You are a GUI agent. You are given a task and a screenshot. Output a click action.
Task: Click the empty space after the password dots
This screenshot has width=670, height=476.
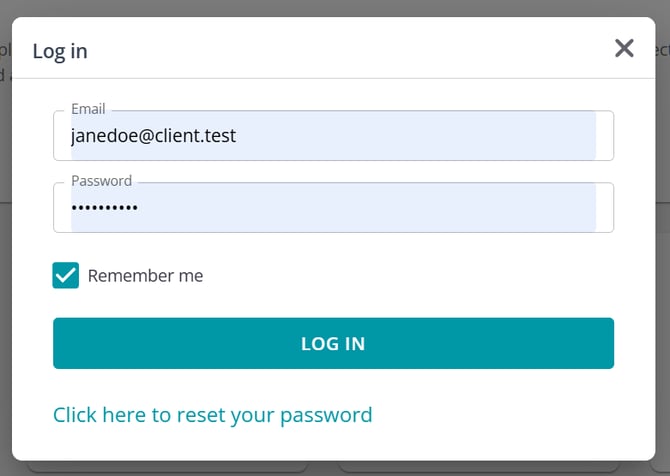coord(370,208)
